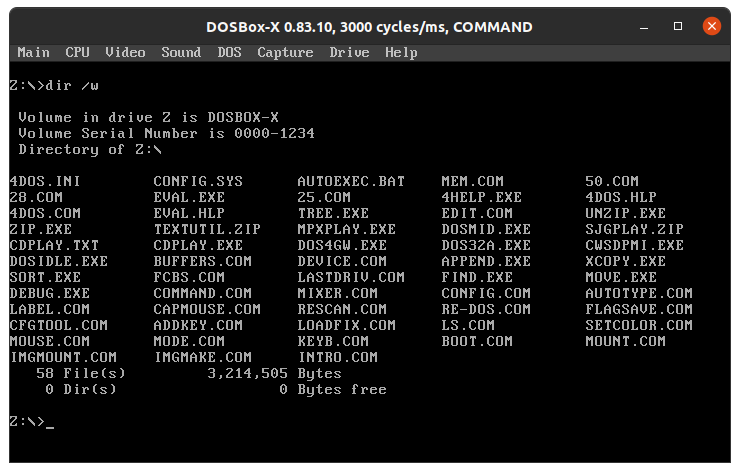Click the 4DOS.INI file name
The width and height of the screenshot is (740, 472).
[45, 181]
